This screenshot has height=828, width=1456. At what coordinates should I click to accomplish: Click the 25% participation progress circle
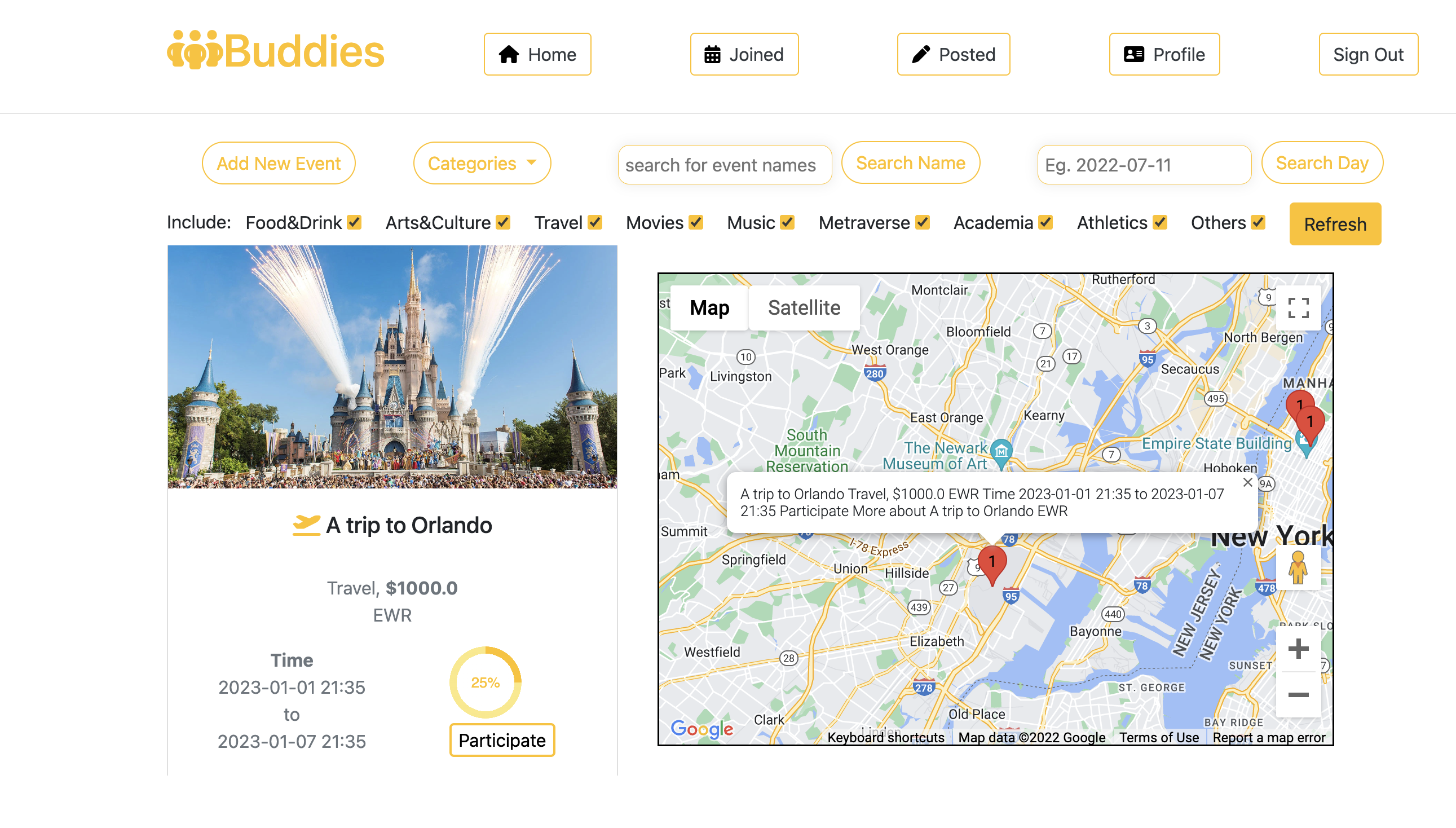click(x=485, y=682)
